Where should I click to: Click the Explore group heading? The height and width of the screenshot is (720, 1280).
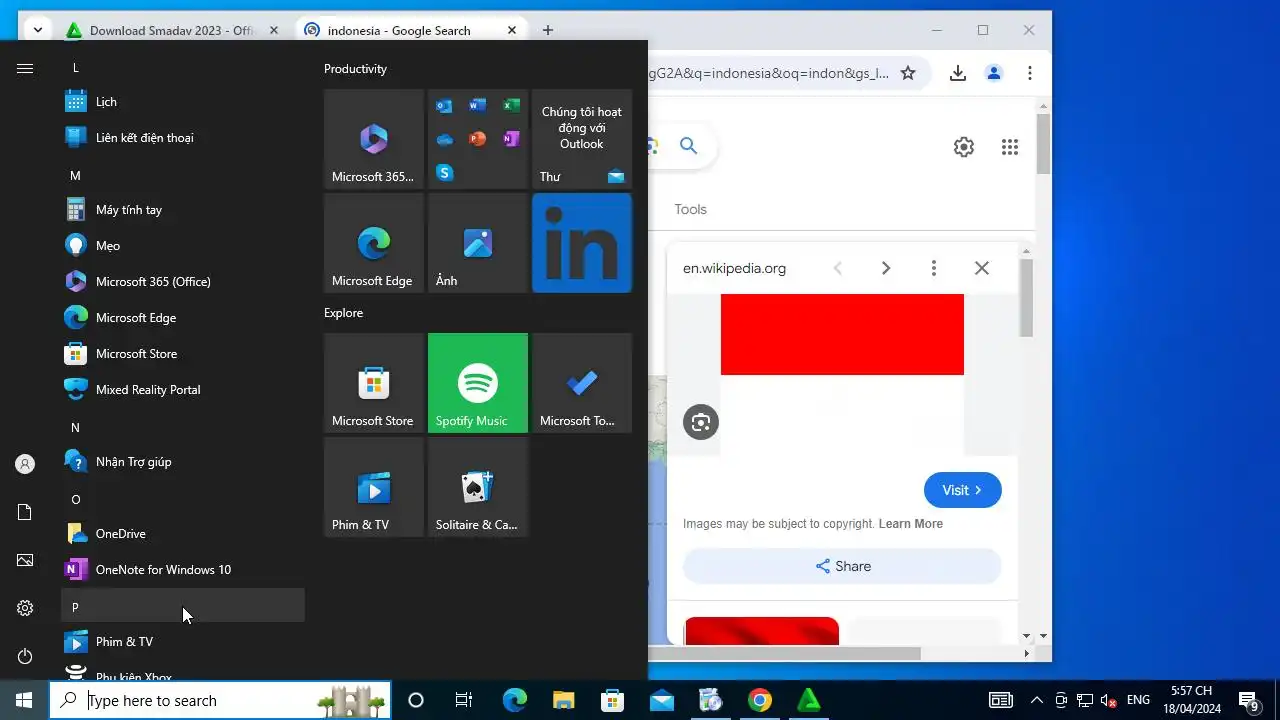coord(343,313)
